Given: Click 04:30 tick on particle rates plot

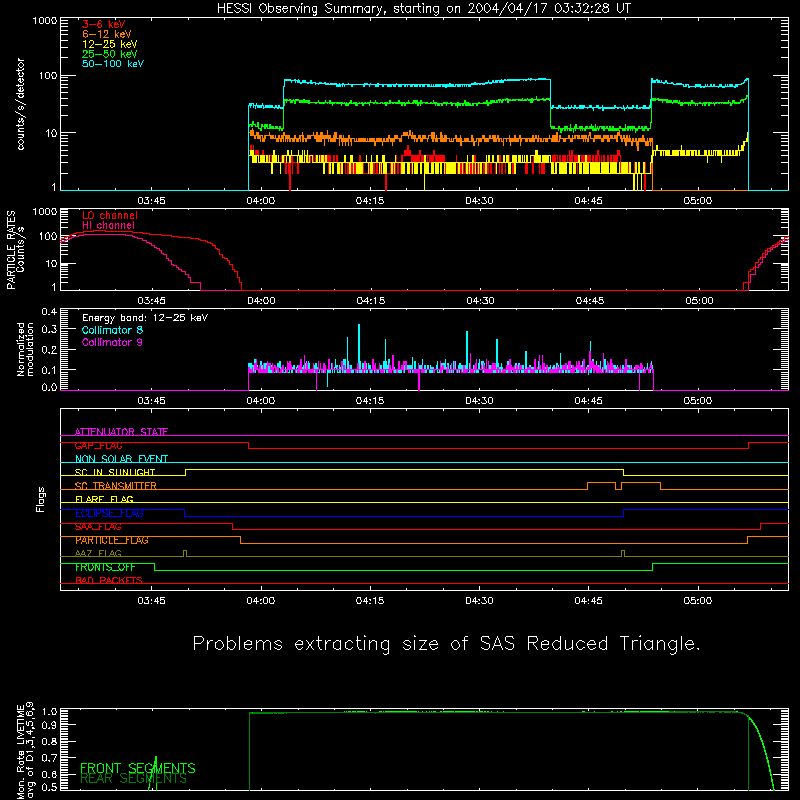Looking at the screenshot, I should point(480,301).
